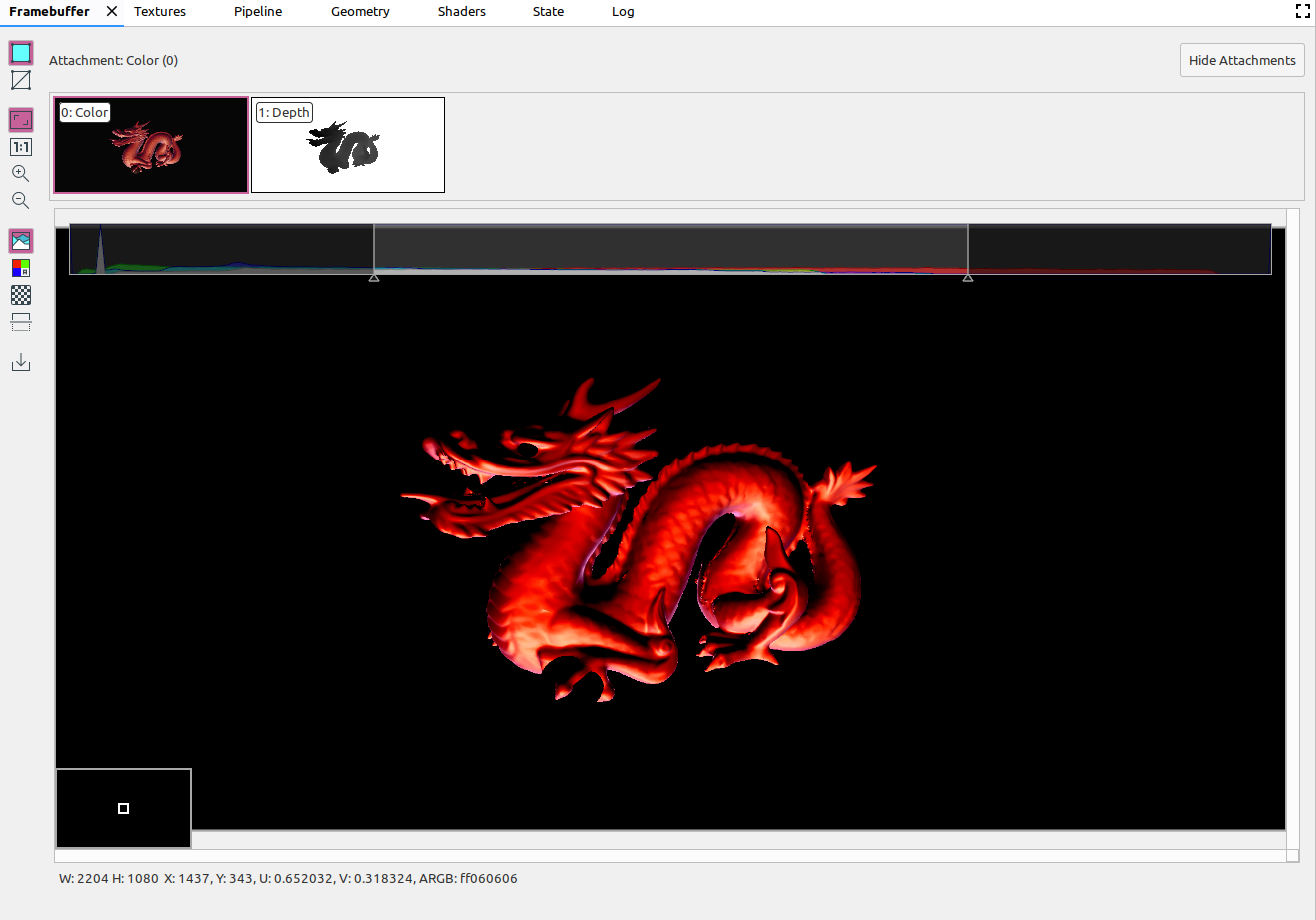Screen dimensions: 1316x920
Task: Click the maximize panel icon top-right
Action: [1303, 11]
